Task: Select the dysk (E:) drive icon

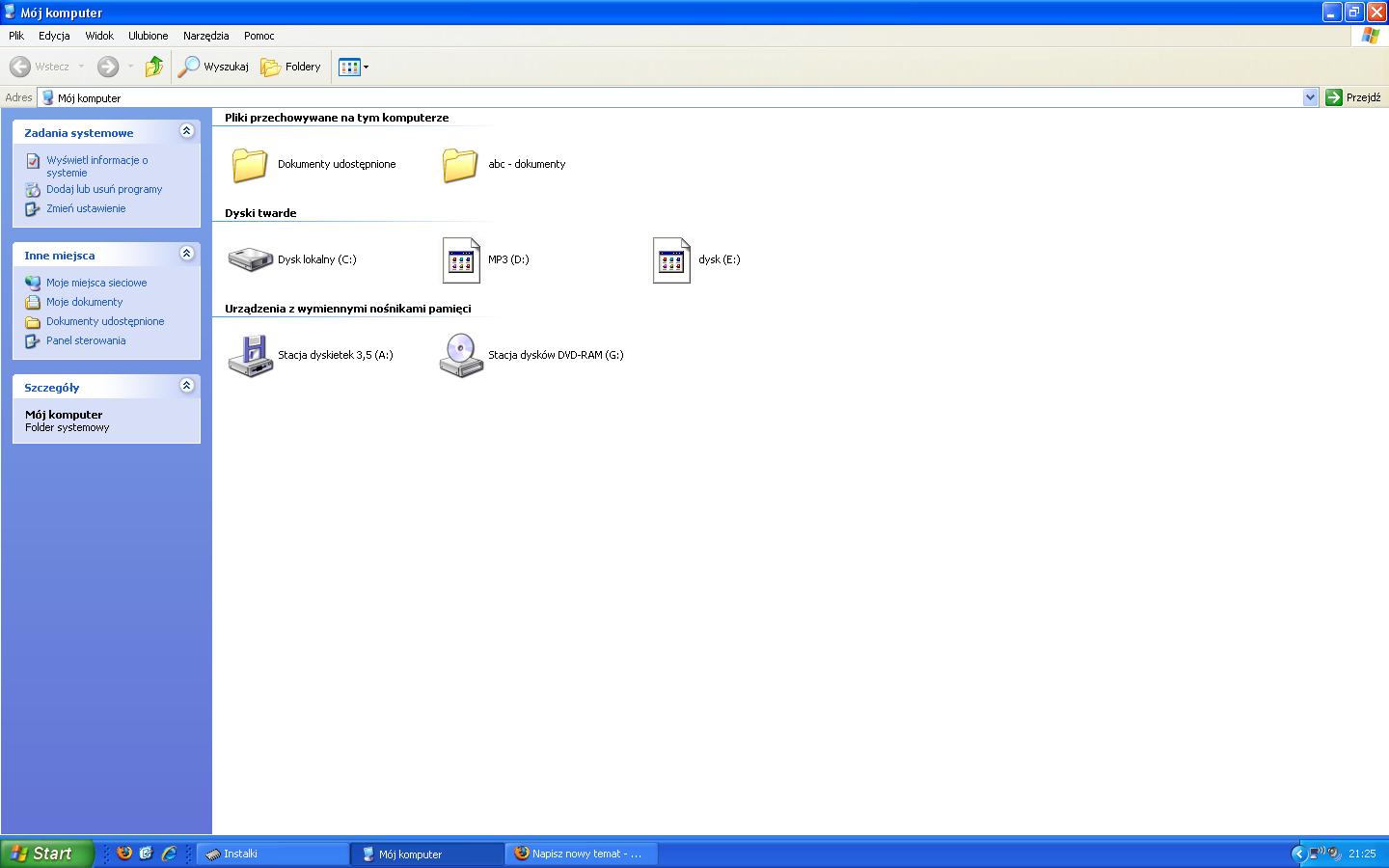Action: [x=671, y=260]
